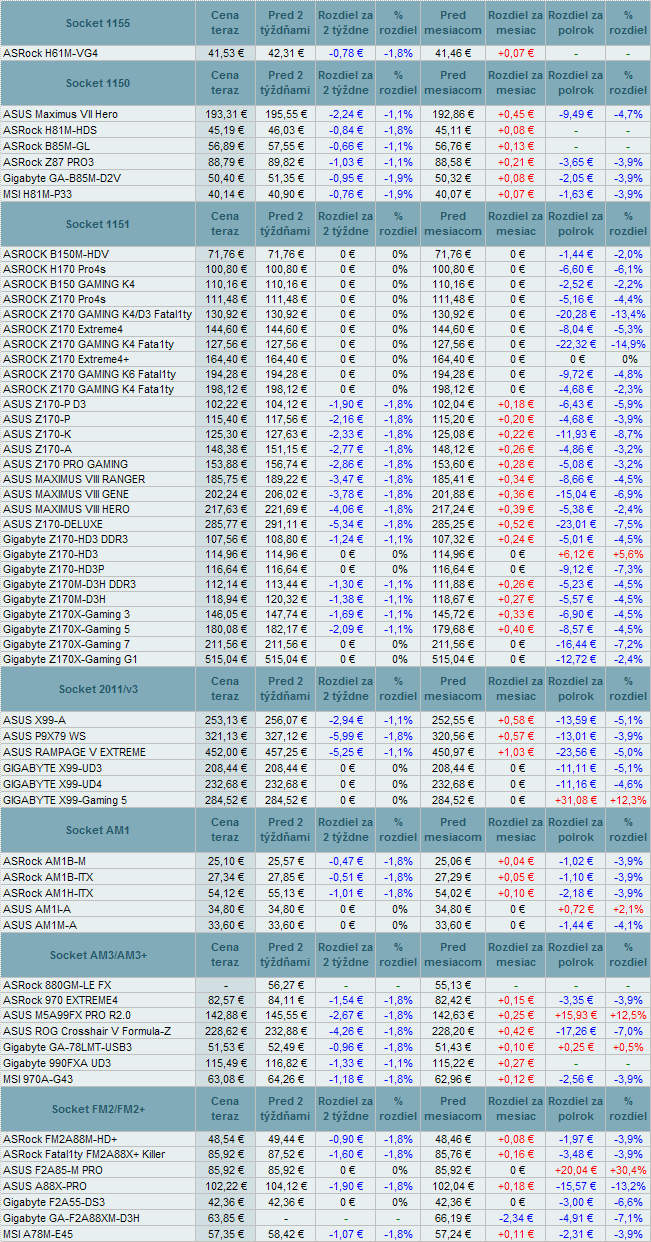Viewport: 651px width, 1242px height.
Task: Click ASROCK Z170 GAMING K6 Fata1ty name
Action: [x=89, y=374]
